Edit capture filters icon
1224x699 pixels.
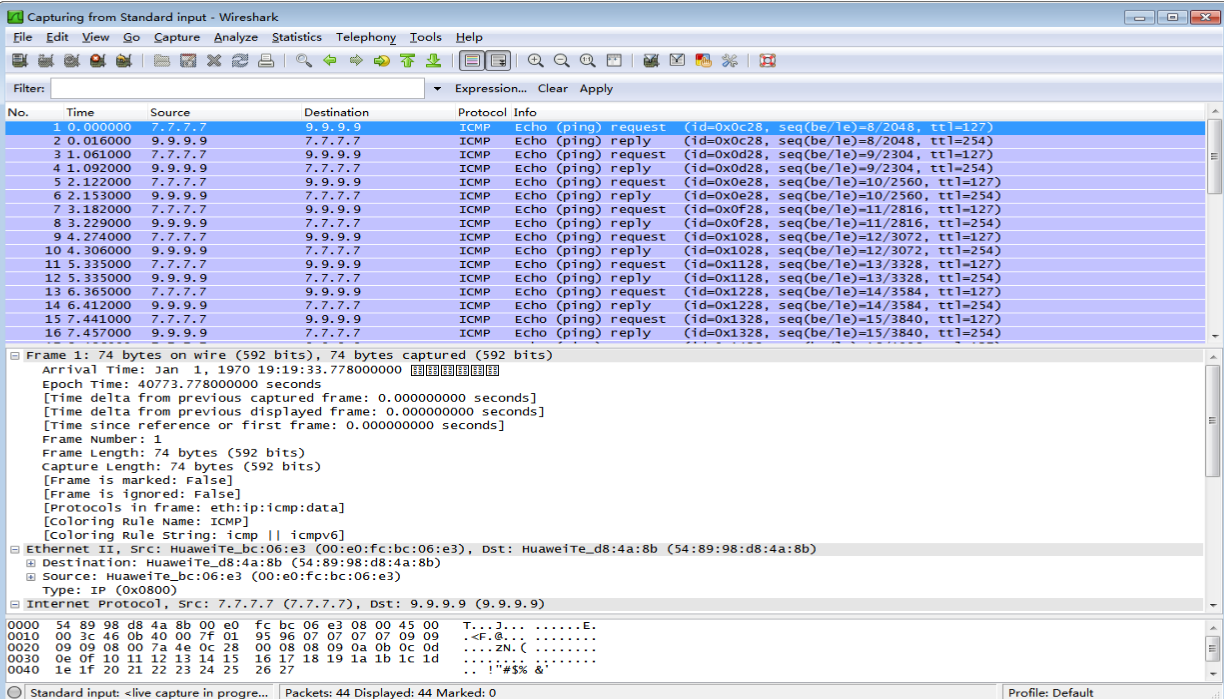(652, 61)
